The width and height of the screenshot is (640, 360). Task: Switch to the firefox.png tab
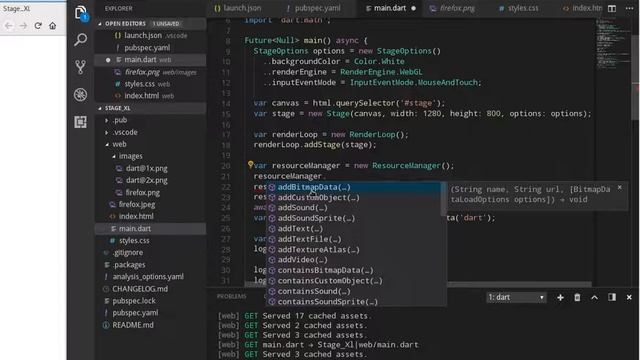coord(453,8)
